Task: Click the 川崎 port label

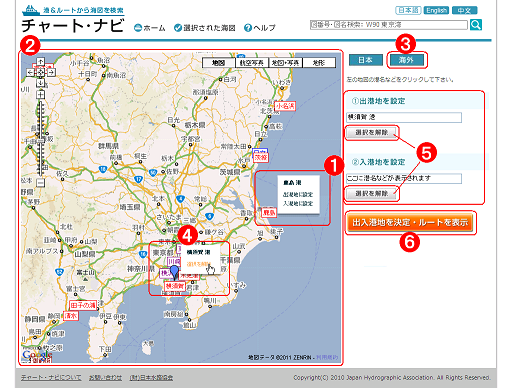Action: [174, 261]
